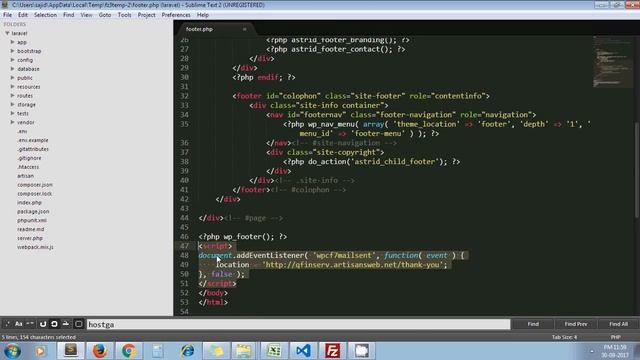Open the Edit menu
The image size is (640, 360).
23,15
